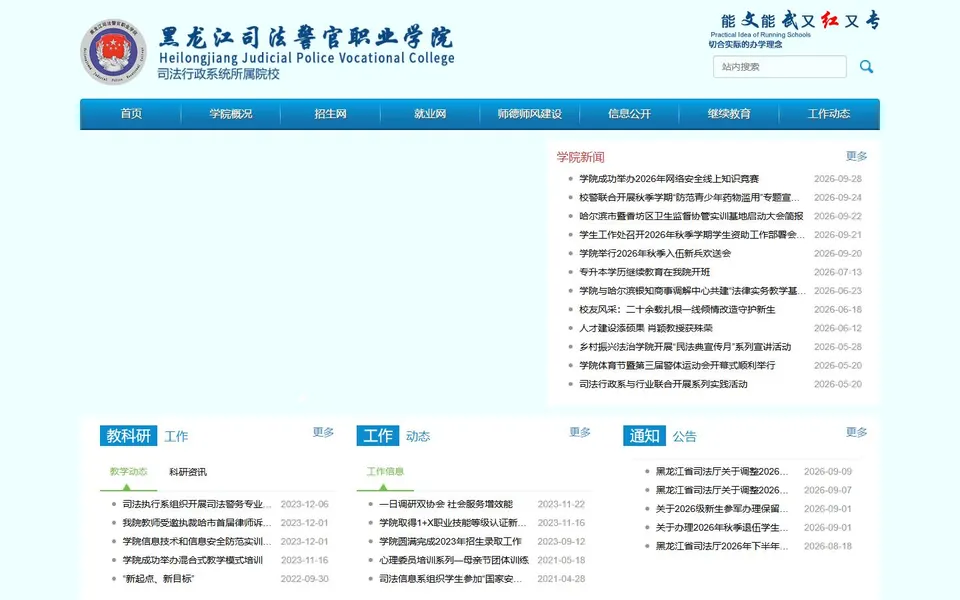Viewport: 960px width, 600px height.
Task: Open article 学院圆满完成2023年招生录取工作
Action: pyautogui.click(x=450, y=542)
